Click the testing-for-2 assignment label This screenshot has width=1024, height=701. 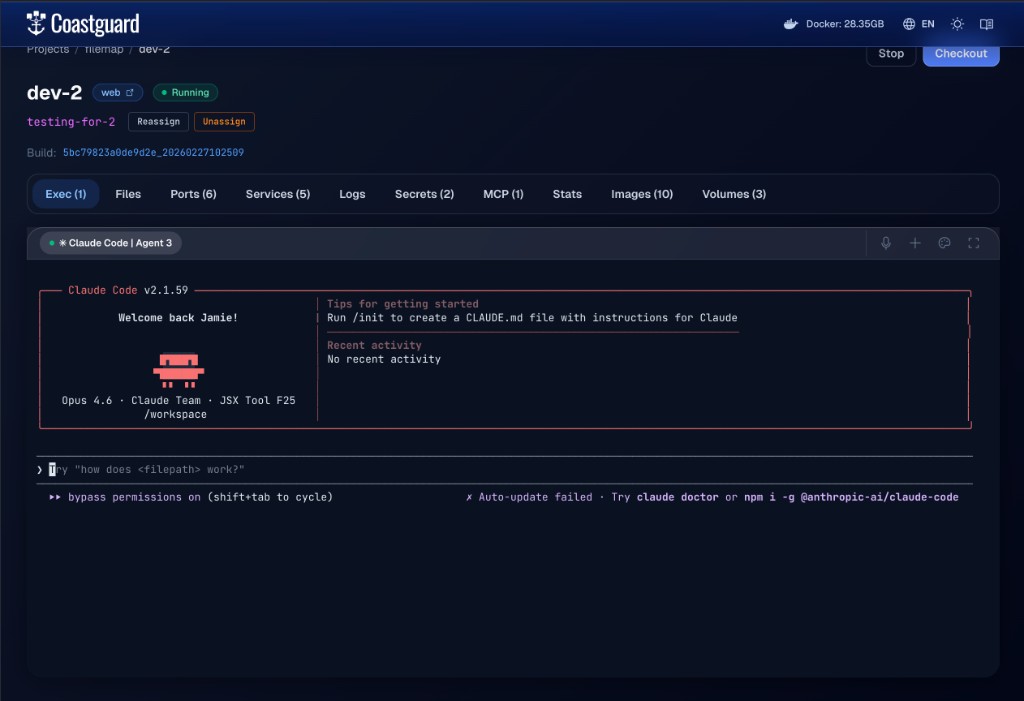[71, 122]
